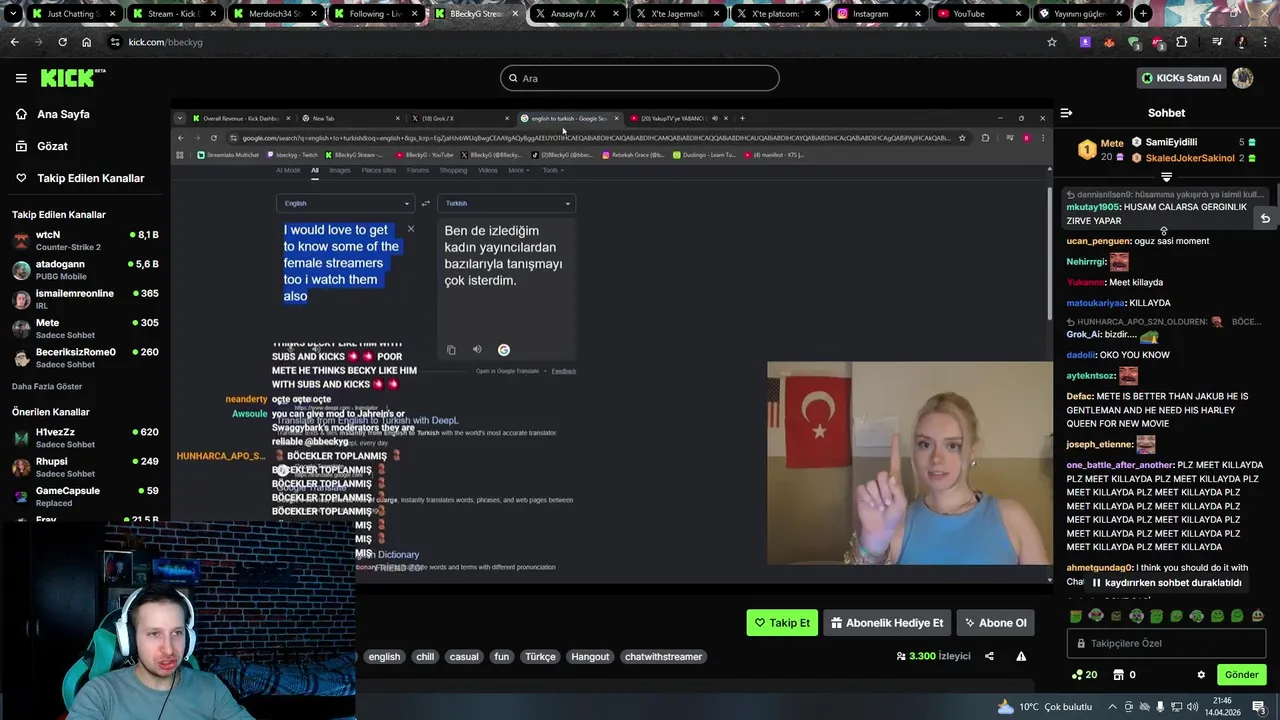Collapse the Sohbet chat panel
The height and width of the screenshot is (720, 1280).
point(1066,113)
